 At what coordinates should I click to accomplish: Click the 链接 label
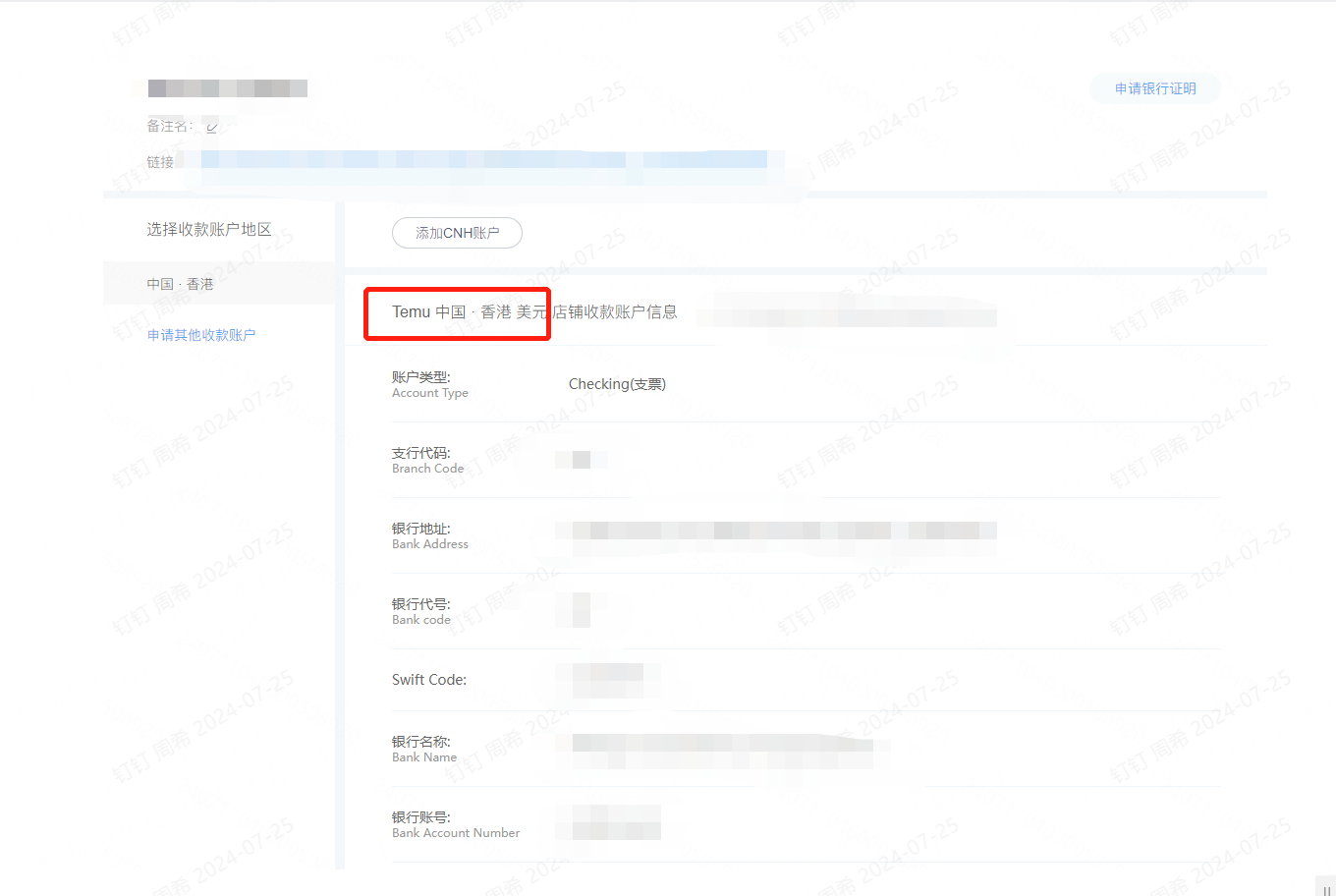160,162
